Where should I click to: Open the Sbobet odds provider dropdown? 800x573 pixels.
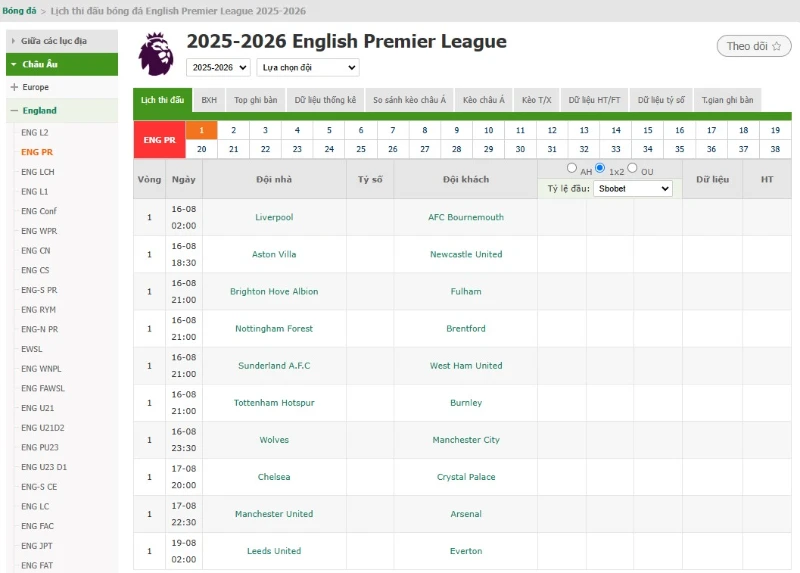point(633,189)
